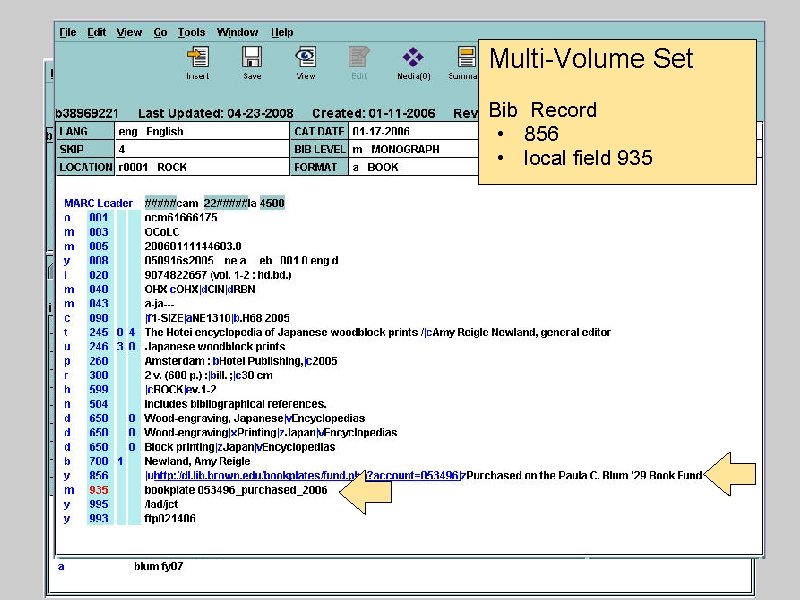Select the MARC Leader label
This screenshot has height=600, width=800.
pyautogui.click(x=98, y=203)
